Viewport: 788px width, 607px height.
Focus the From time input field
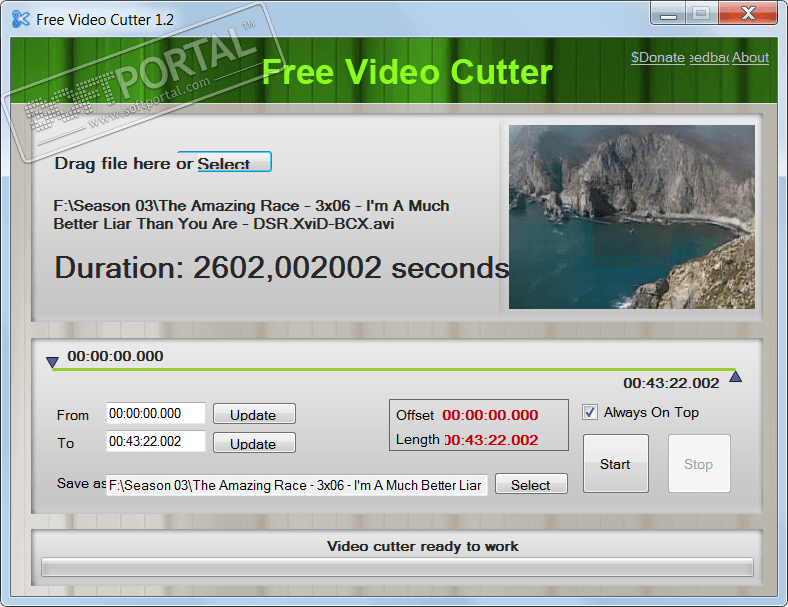[x=156, y=414]
